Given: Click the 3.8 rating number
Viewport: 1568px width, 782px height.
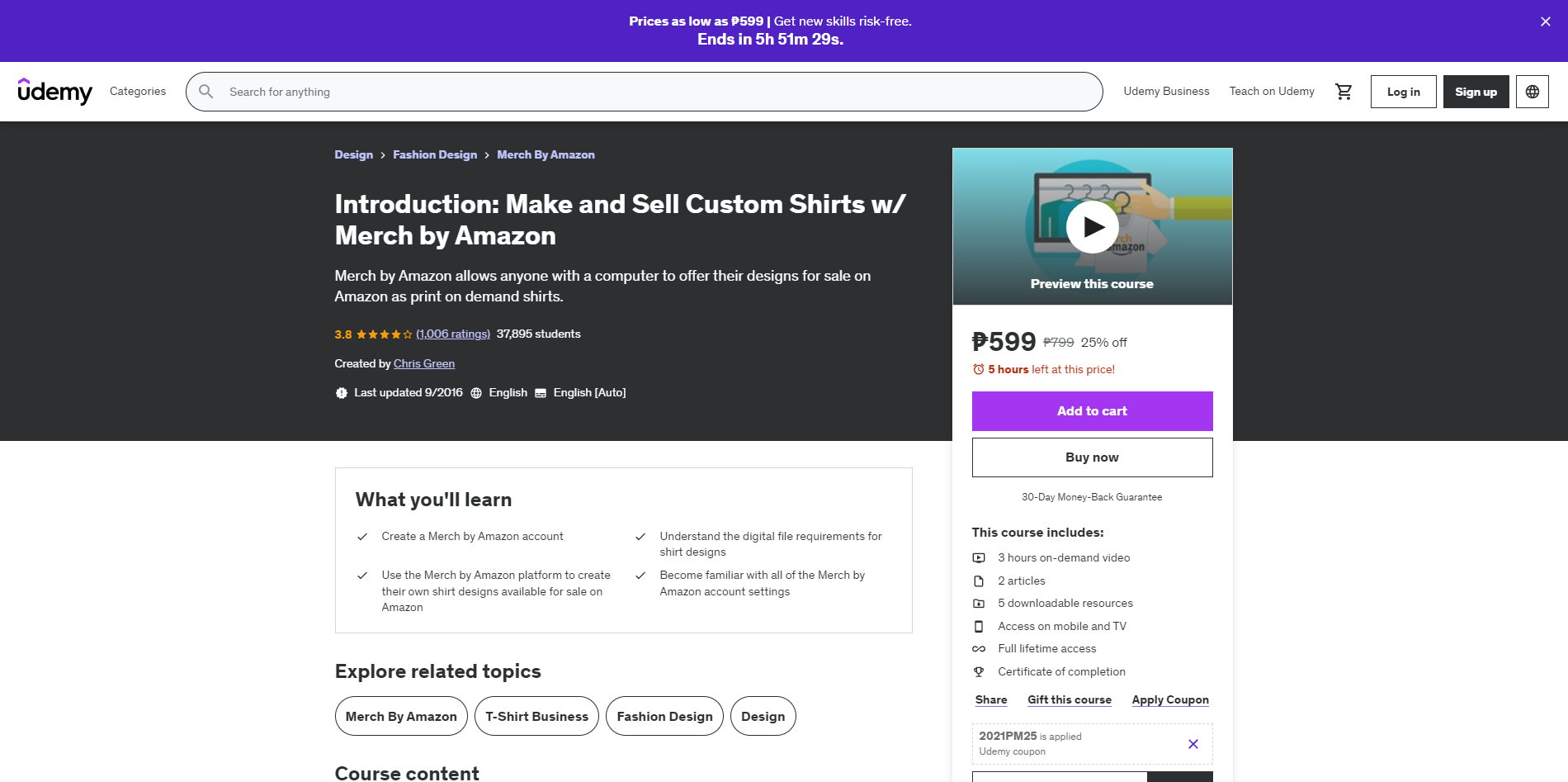Looking at the screenshot, I should pyautogui.click(x=343, y=334).
